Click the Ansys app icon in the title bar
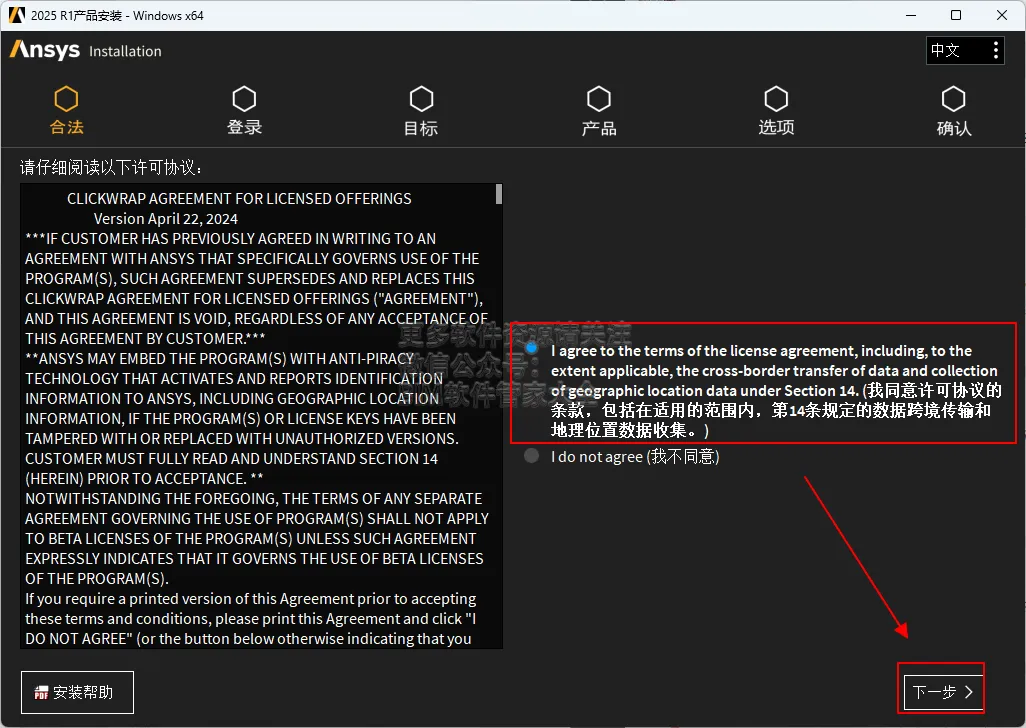Viewport: 1026px width, 728px height. coord(16,15)
